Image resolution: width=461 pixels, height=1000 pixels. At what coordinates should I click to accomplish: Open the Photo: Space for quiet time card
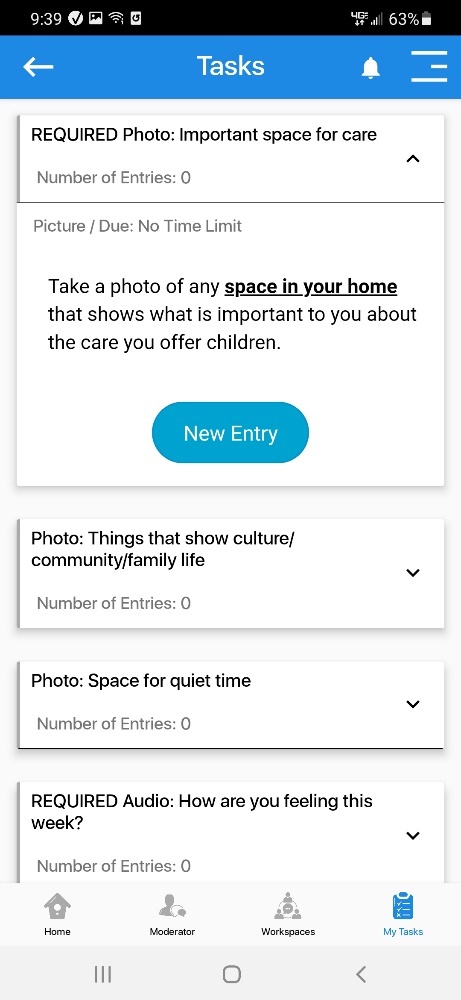231,704
